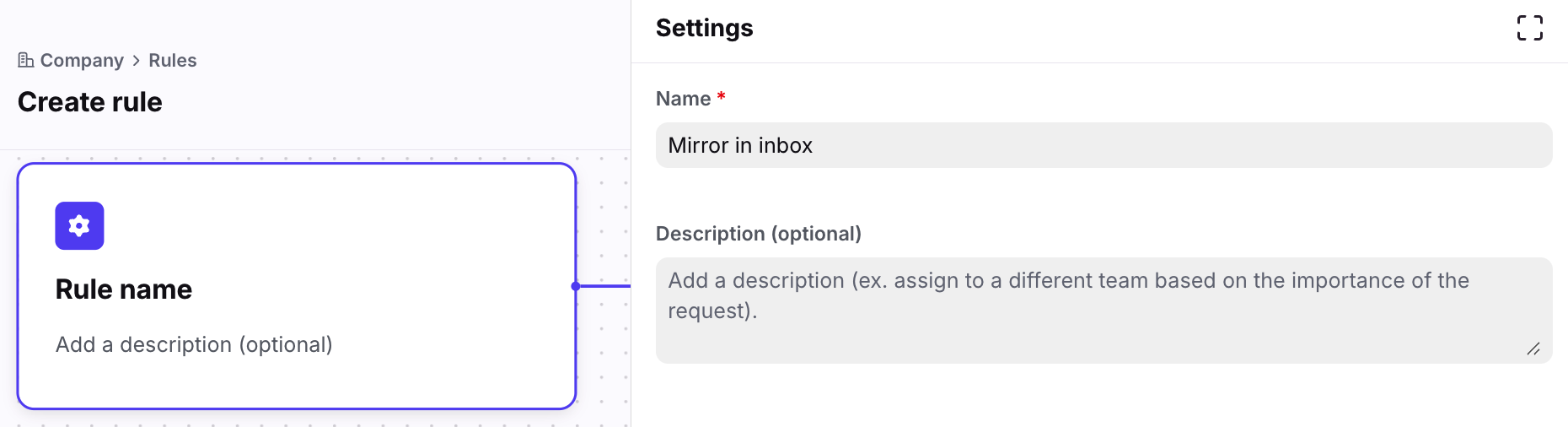This screenshot has height=427, width=1568.
Task: Expand Settings panel to fullscreen
Action: (1529, 28)
